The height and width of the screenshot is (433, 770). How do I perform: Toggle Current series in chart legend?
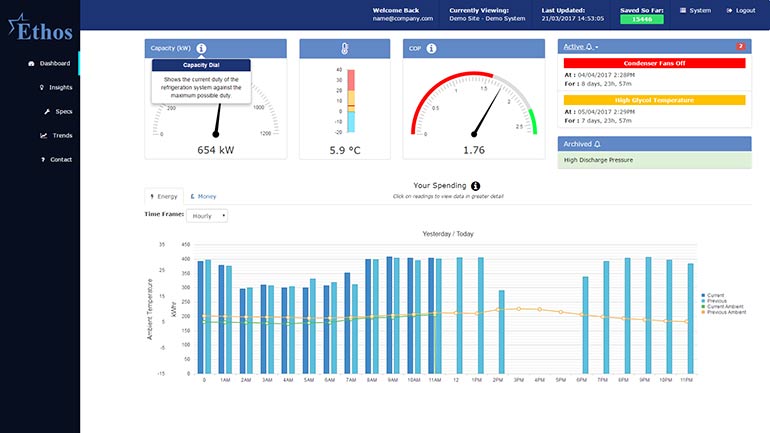(714, 296)
